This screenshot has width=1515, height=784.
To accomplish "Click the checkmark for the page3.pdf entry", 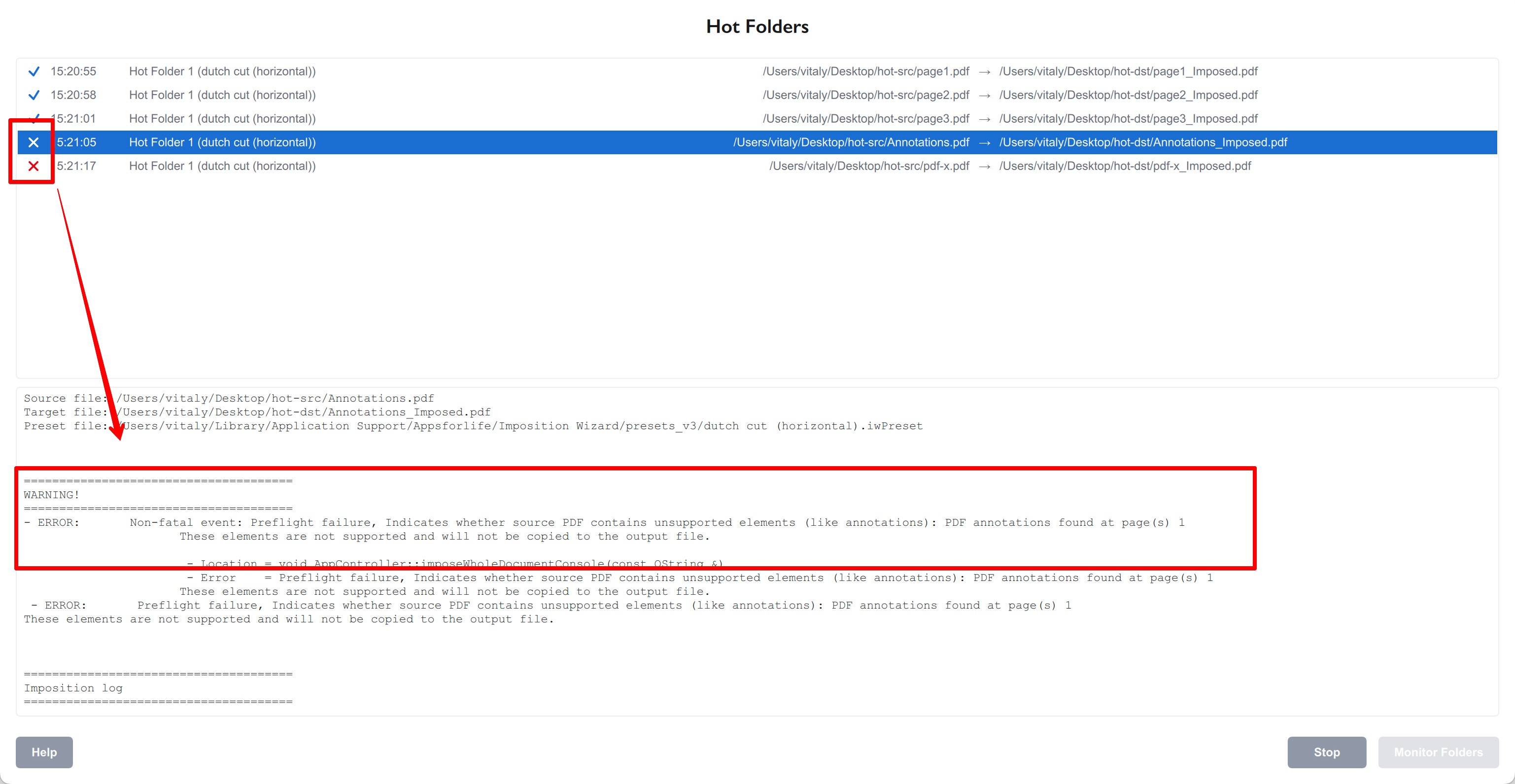I will [34, 118].
